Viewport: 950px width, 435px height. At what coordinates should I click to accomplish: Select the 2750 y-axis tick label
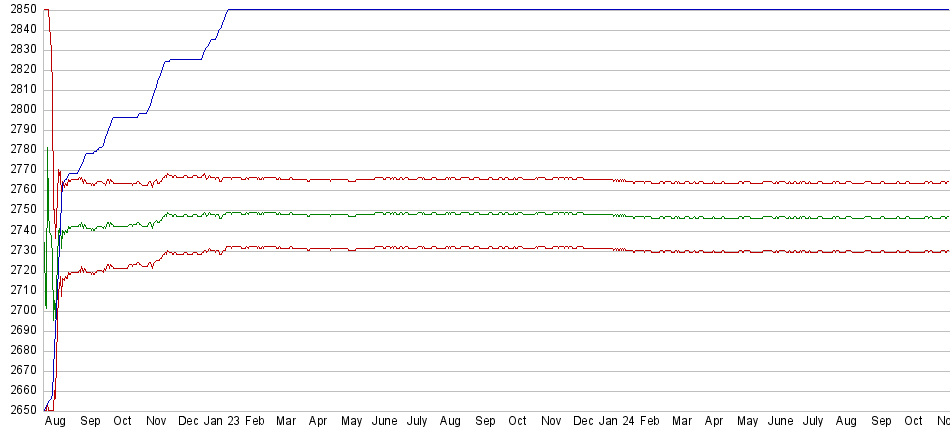[20, 210]
